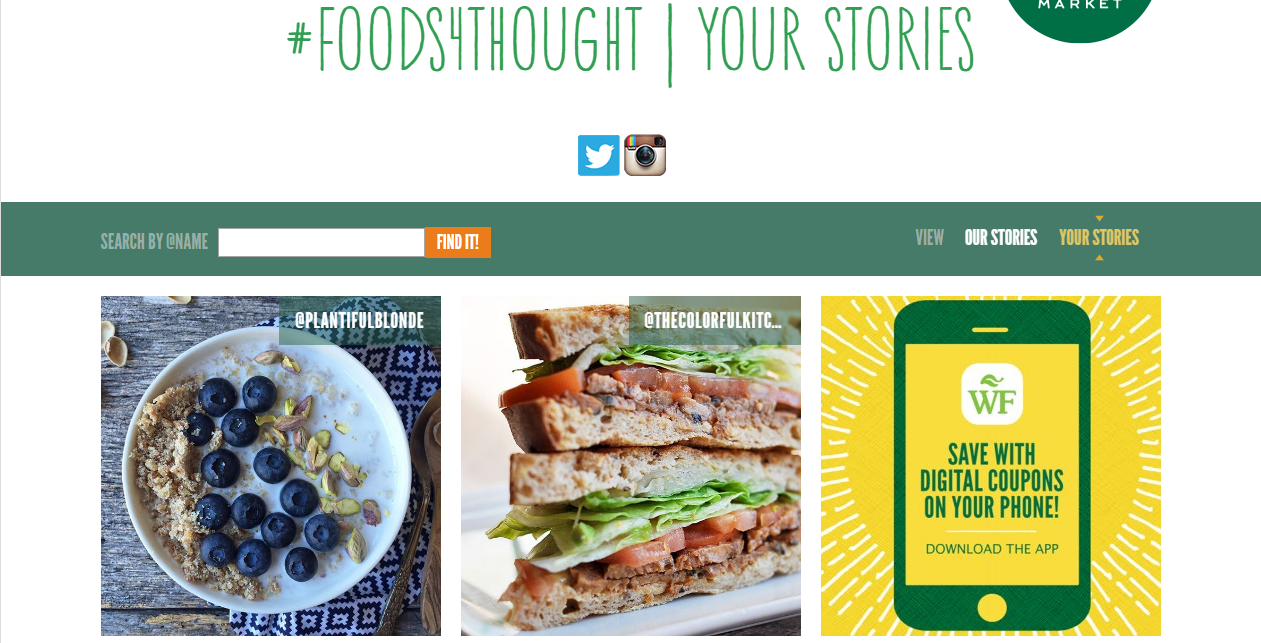Click the small arrow below YOUR STORIES
The height and width of the screenshot is (643, 1261).
tap(1099, 258)
